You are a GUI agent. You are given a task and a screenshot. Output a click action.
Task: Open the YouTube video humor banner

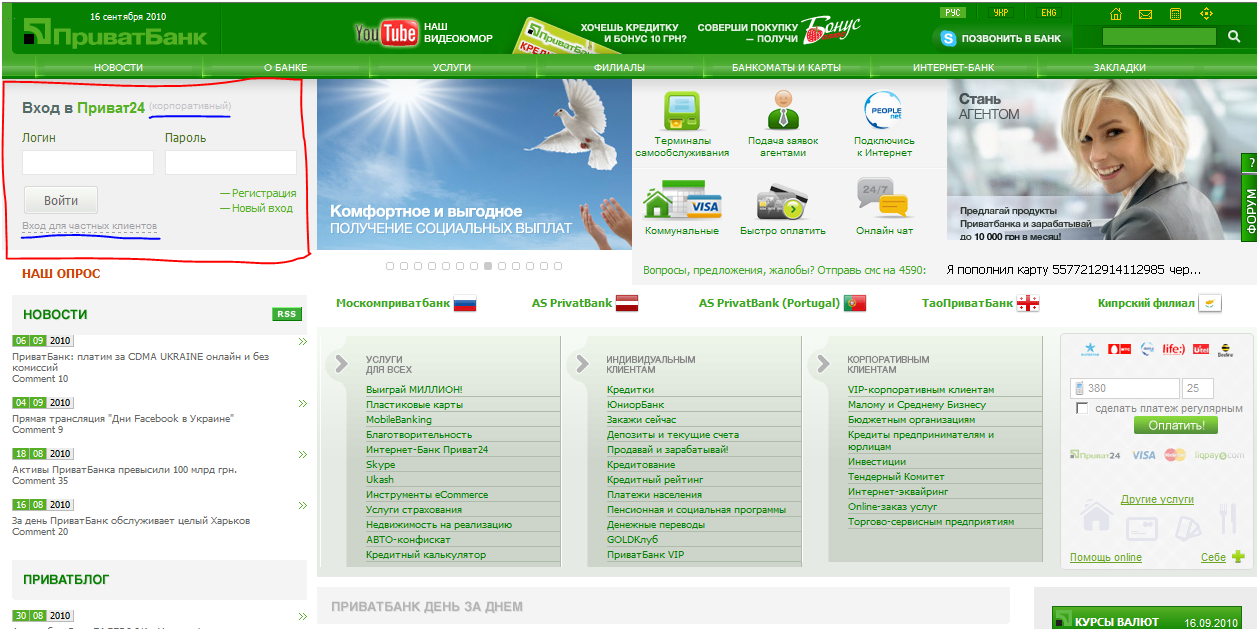coord(424,33)
